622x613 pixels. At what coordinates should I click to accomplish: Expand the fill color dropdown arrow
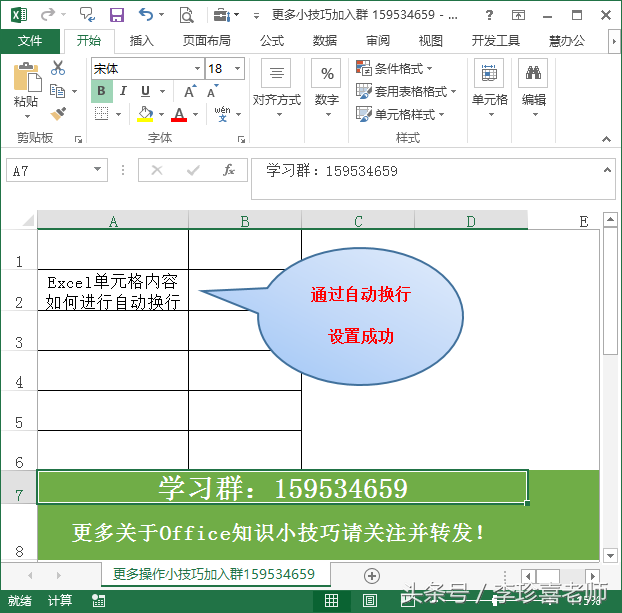[x=161, y=115]
